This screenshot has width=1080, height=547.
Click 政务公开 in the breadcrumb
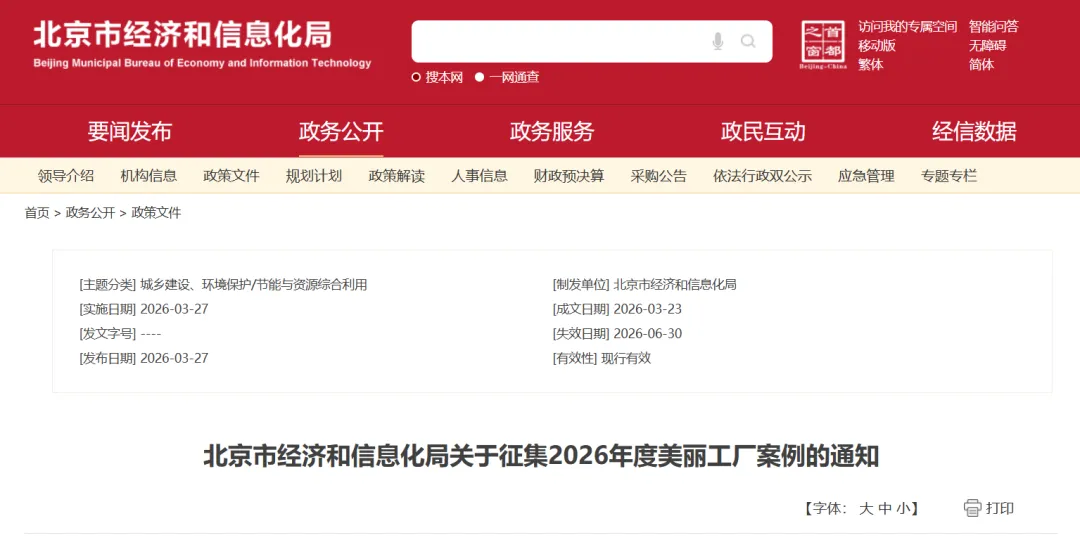tap(90, 213)
